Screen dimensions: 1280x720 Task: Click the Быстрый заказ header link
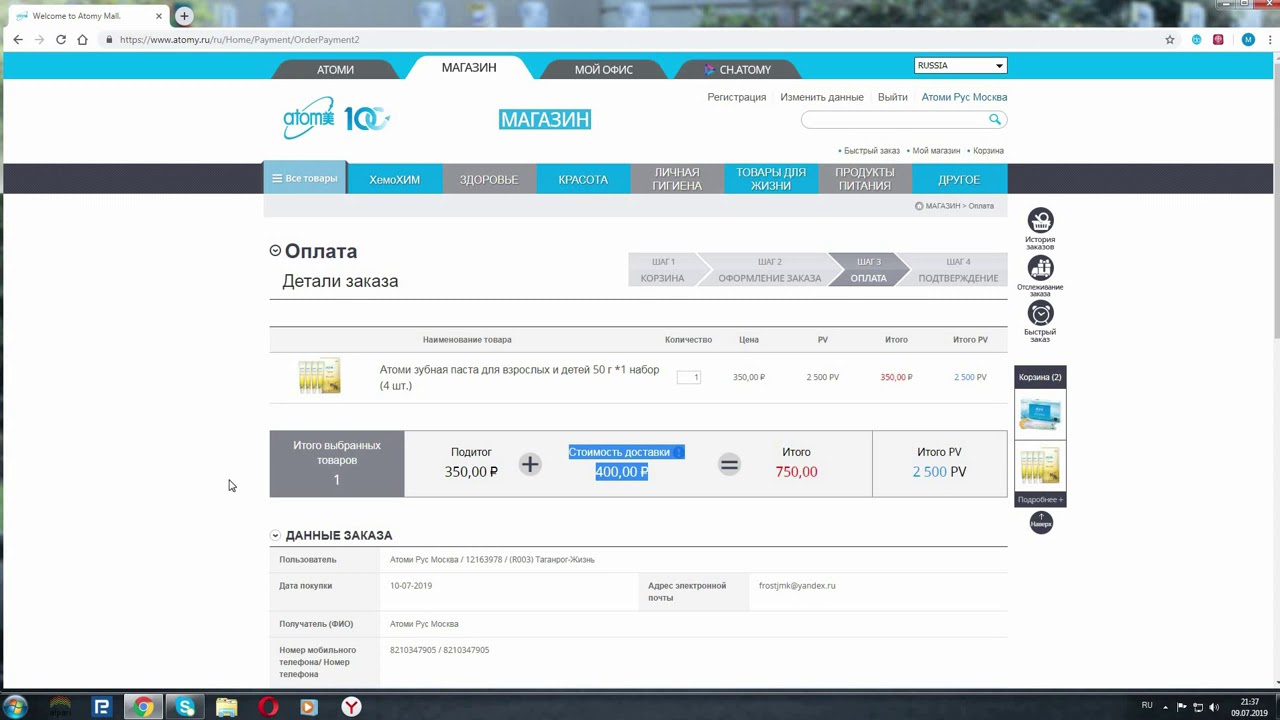click(872, 151)
